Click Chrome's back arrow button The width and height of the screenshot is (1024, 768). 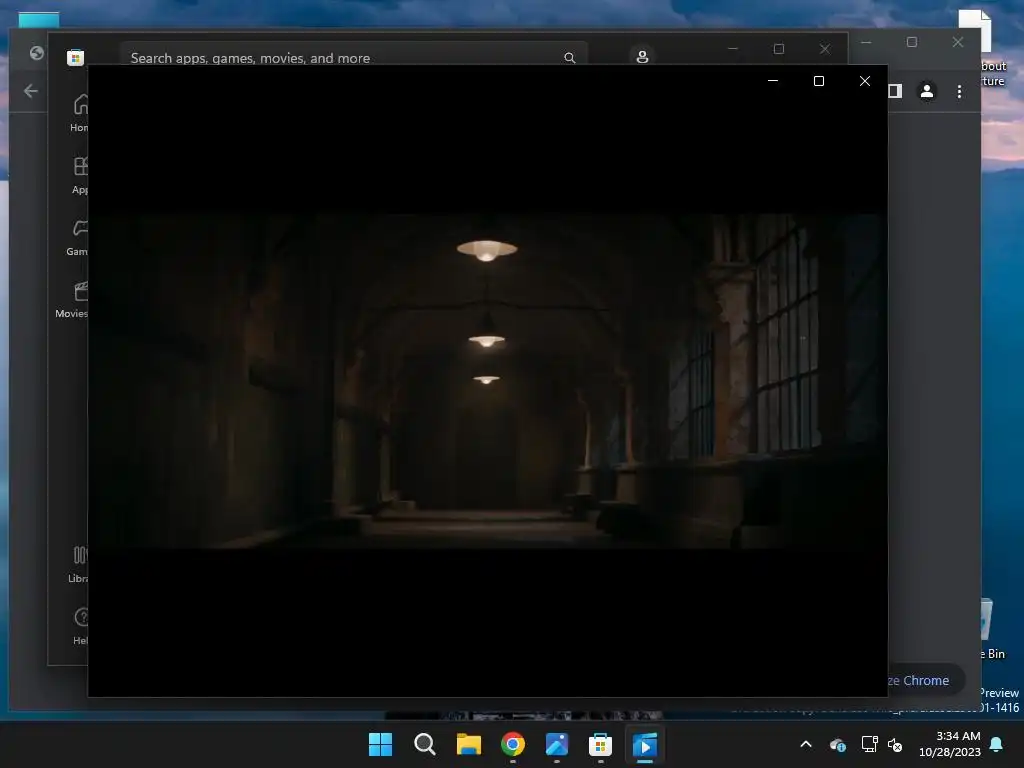coord(31,91)
